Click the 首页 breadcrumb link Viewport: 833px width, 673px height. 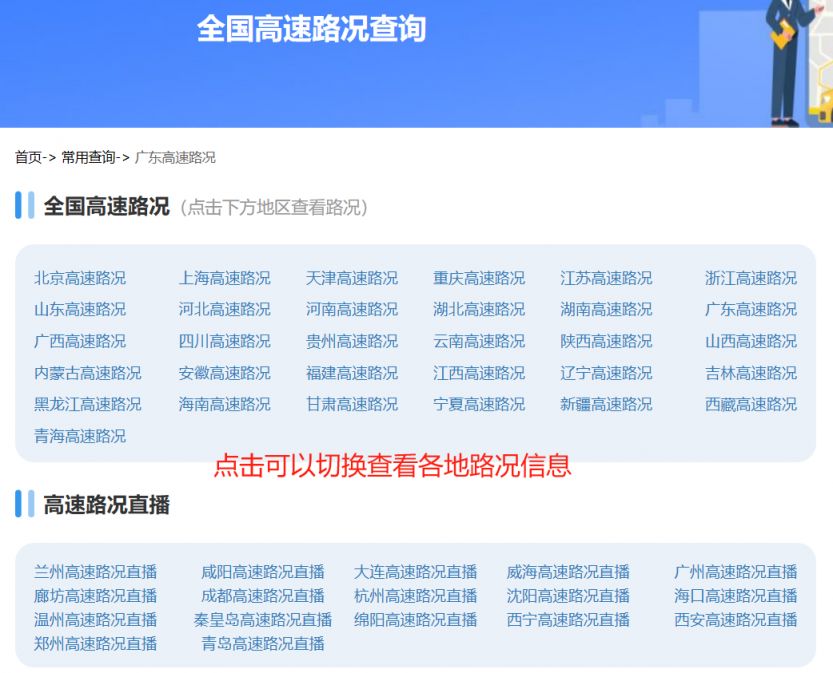[x=28, y=157]
